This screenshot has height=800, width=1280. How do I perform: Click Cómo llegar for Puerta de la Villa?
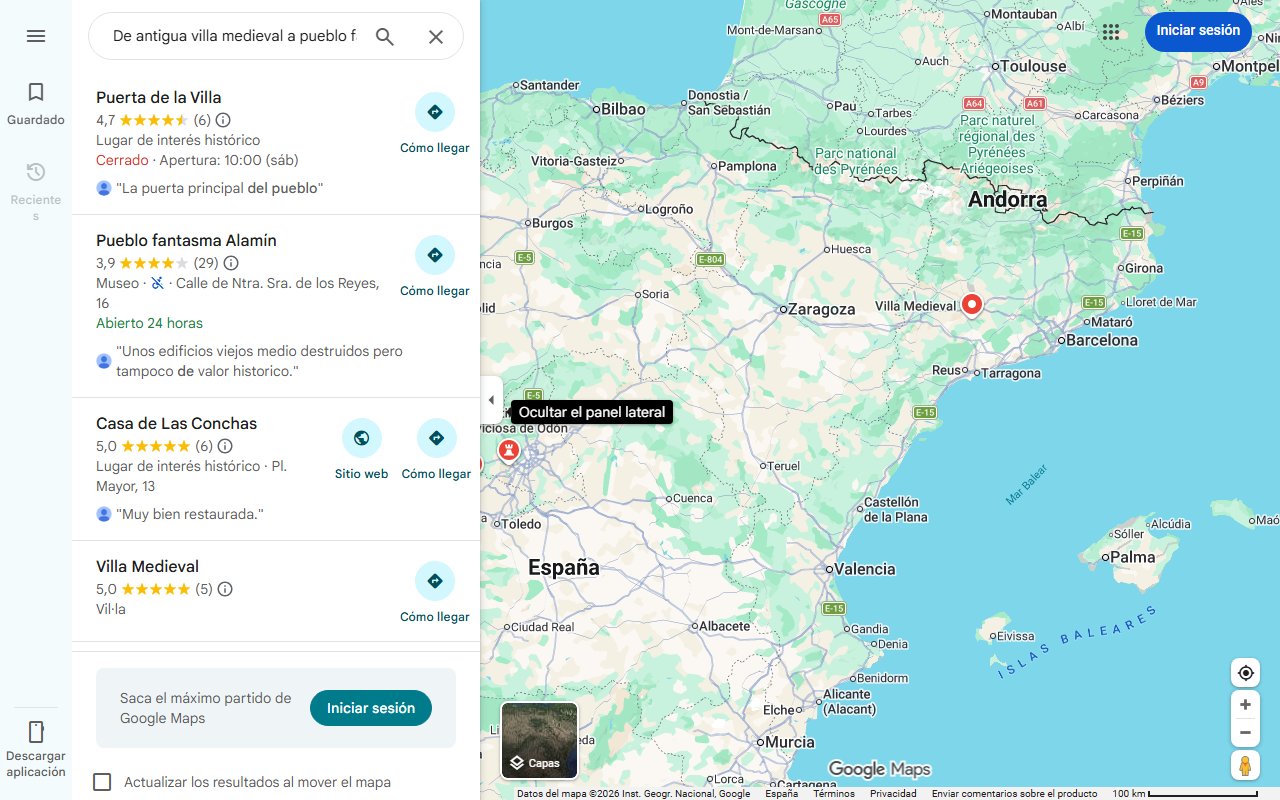pos(435,113)
